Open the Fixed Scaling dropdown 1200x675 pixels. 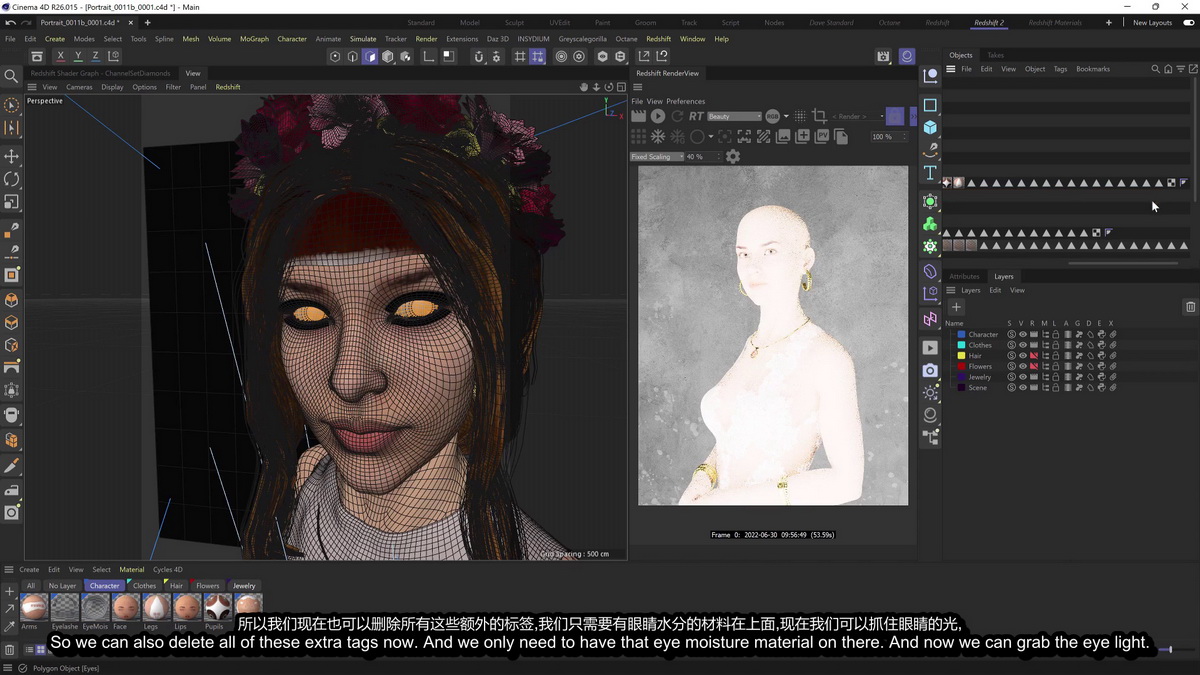(x=656, y=157)
